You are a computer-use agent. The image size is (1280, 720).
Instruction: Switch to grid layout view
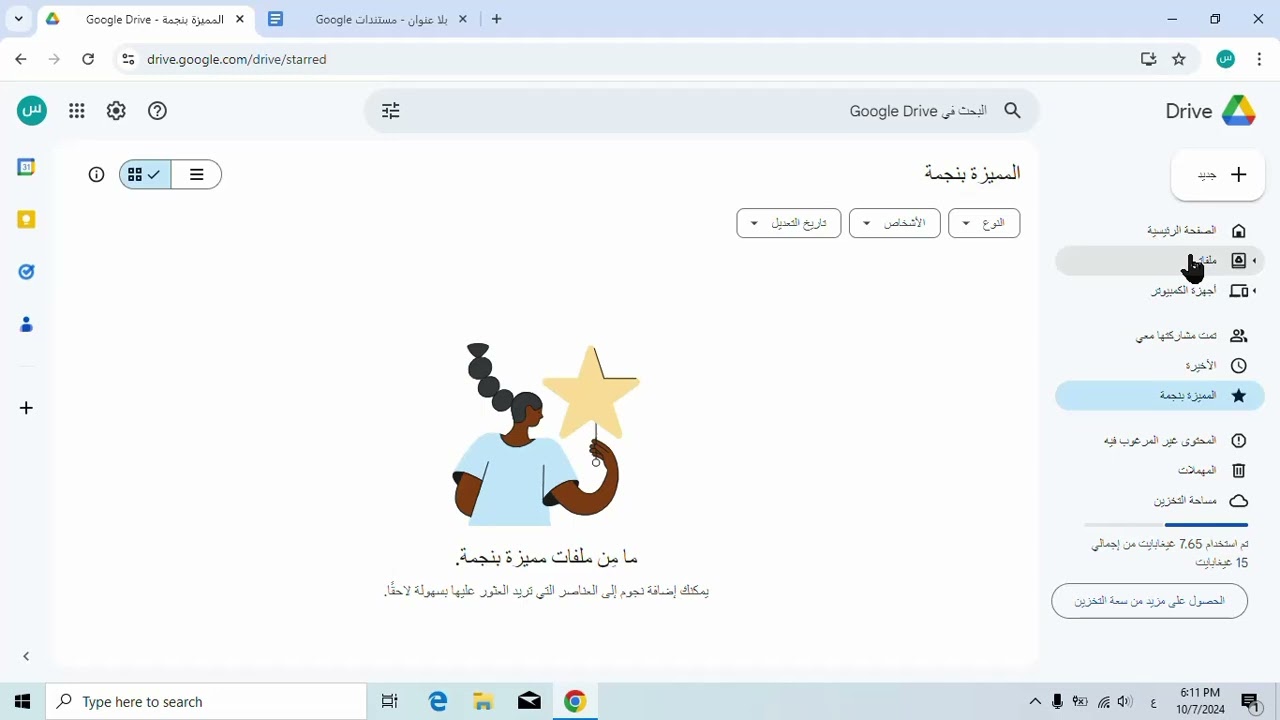coord(145,174)
